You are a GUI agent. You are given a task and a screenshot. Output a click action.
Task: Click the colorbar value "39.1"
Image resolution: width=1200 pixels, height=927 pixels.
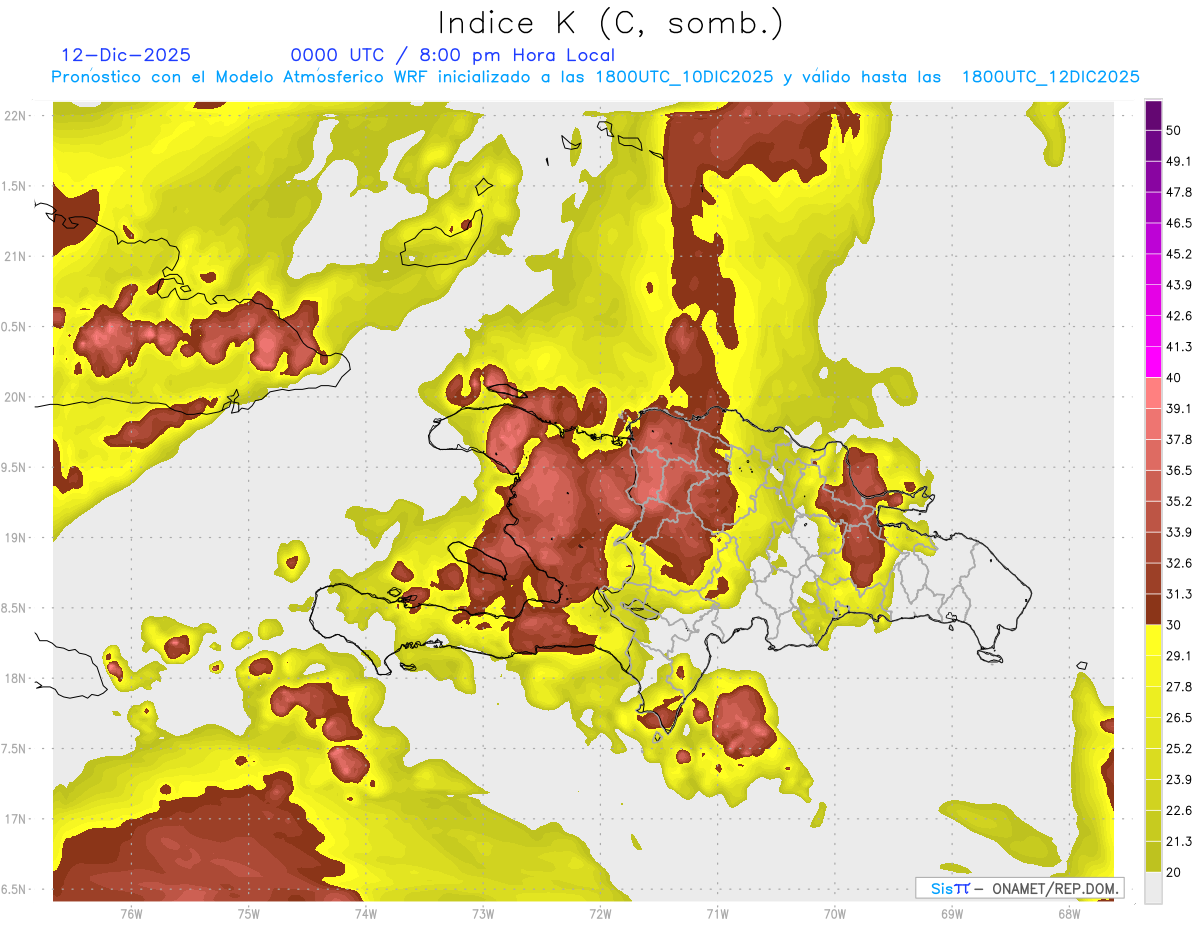[x=1179, y=409]
